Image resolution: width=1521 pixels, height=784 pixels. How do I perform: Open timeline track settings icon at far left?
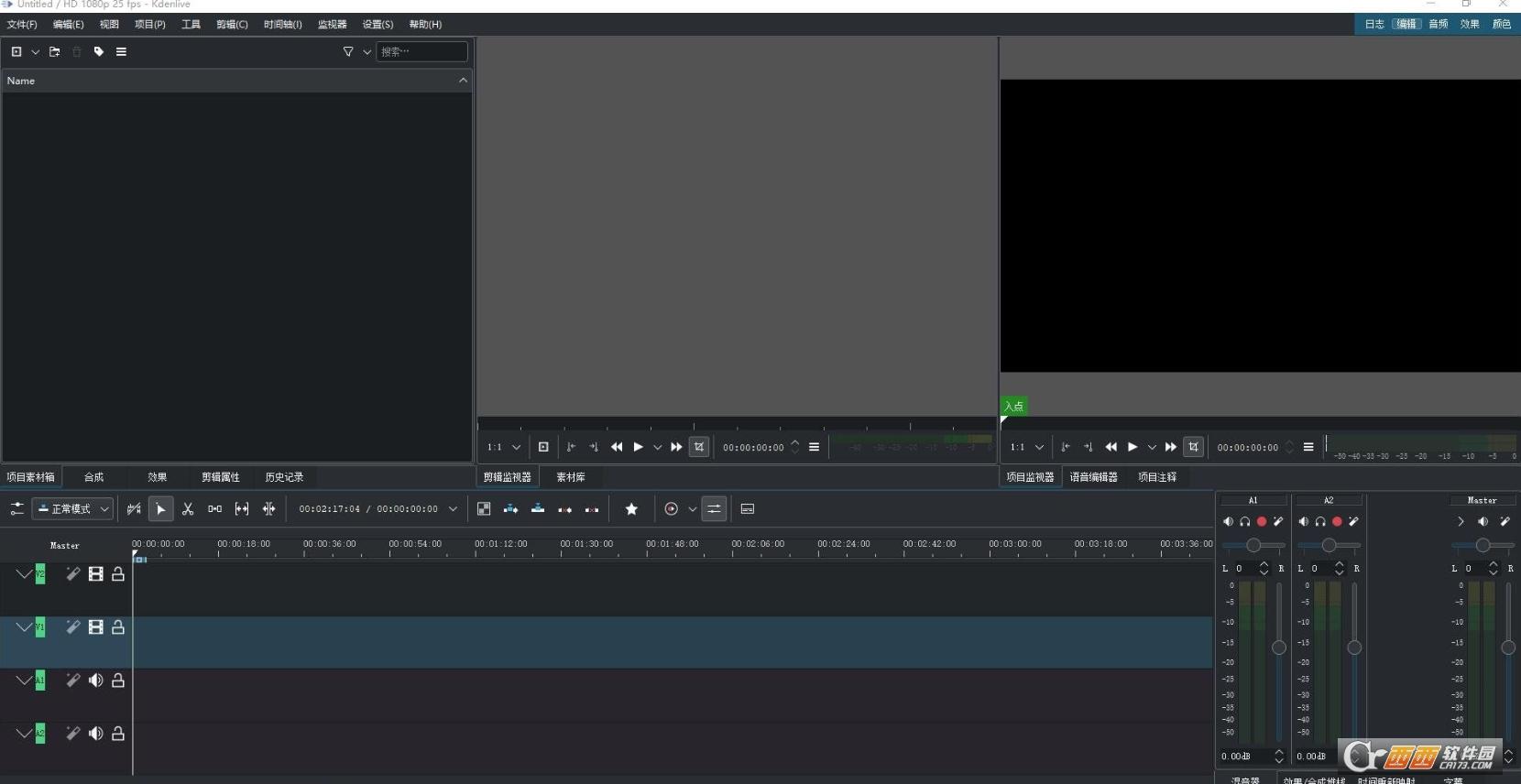pos(16,509)
